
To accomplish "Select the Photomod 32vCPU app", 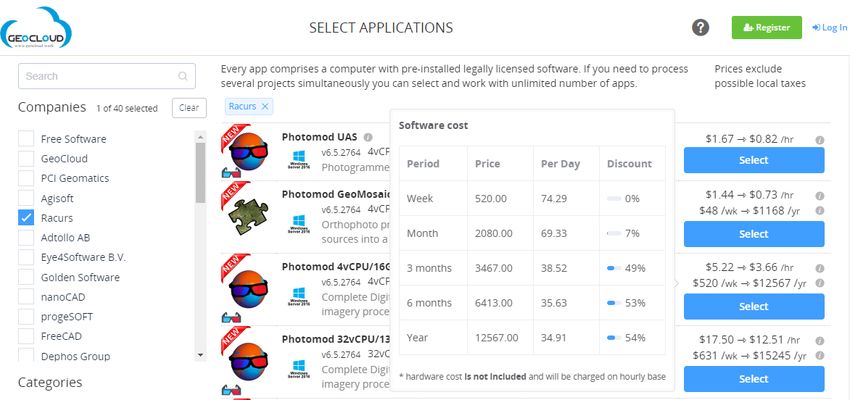I will point(754,379).
